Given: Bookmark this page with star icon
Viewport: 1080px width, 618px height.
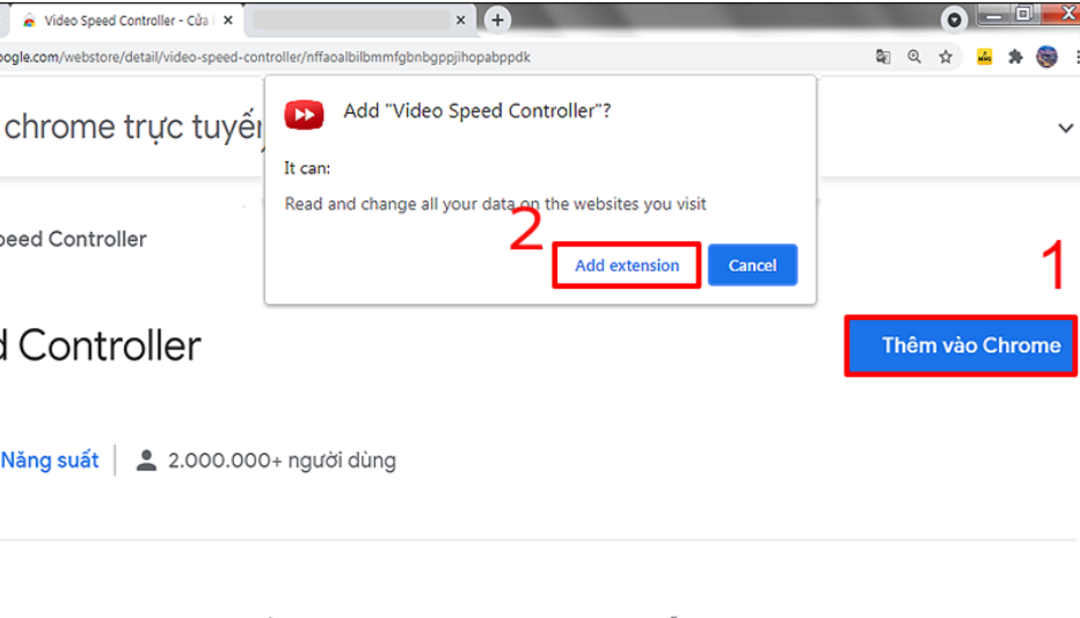Looking at the screenshot, I should (946, 57).
